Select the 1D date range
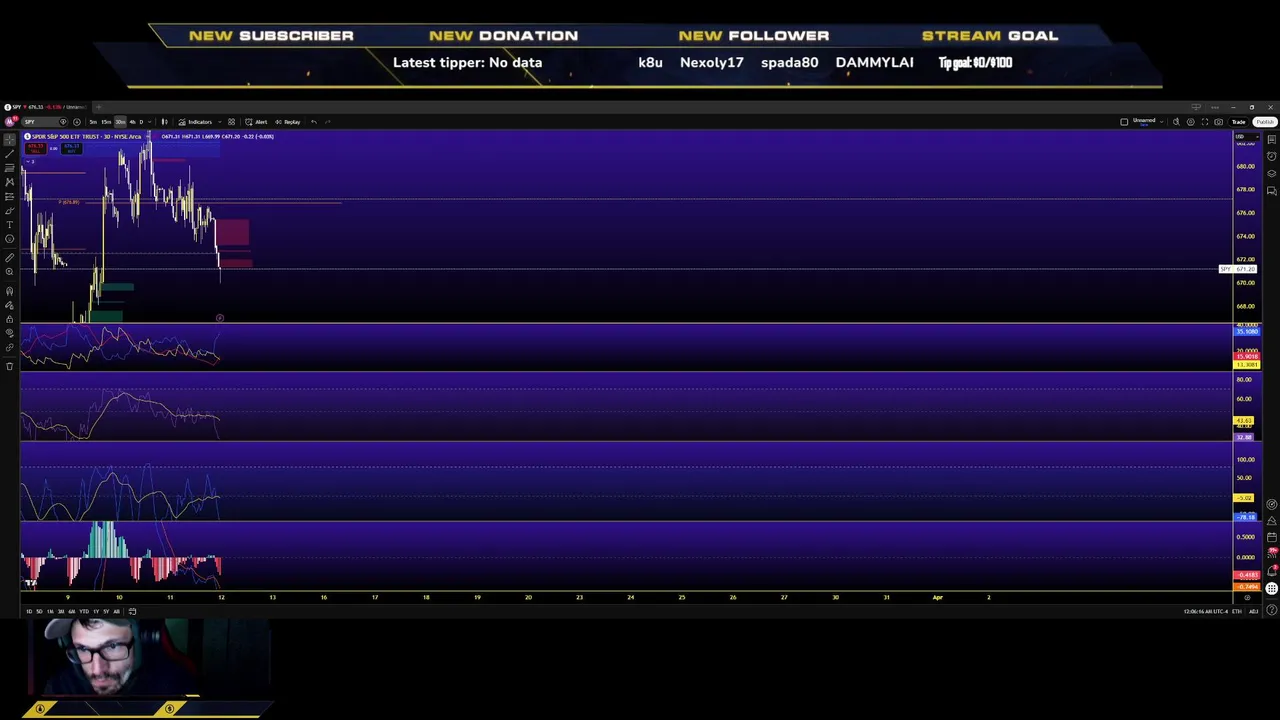Viewport: 1280px width, 720px height. point(29,611)
